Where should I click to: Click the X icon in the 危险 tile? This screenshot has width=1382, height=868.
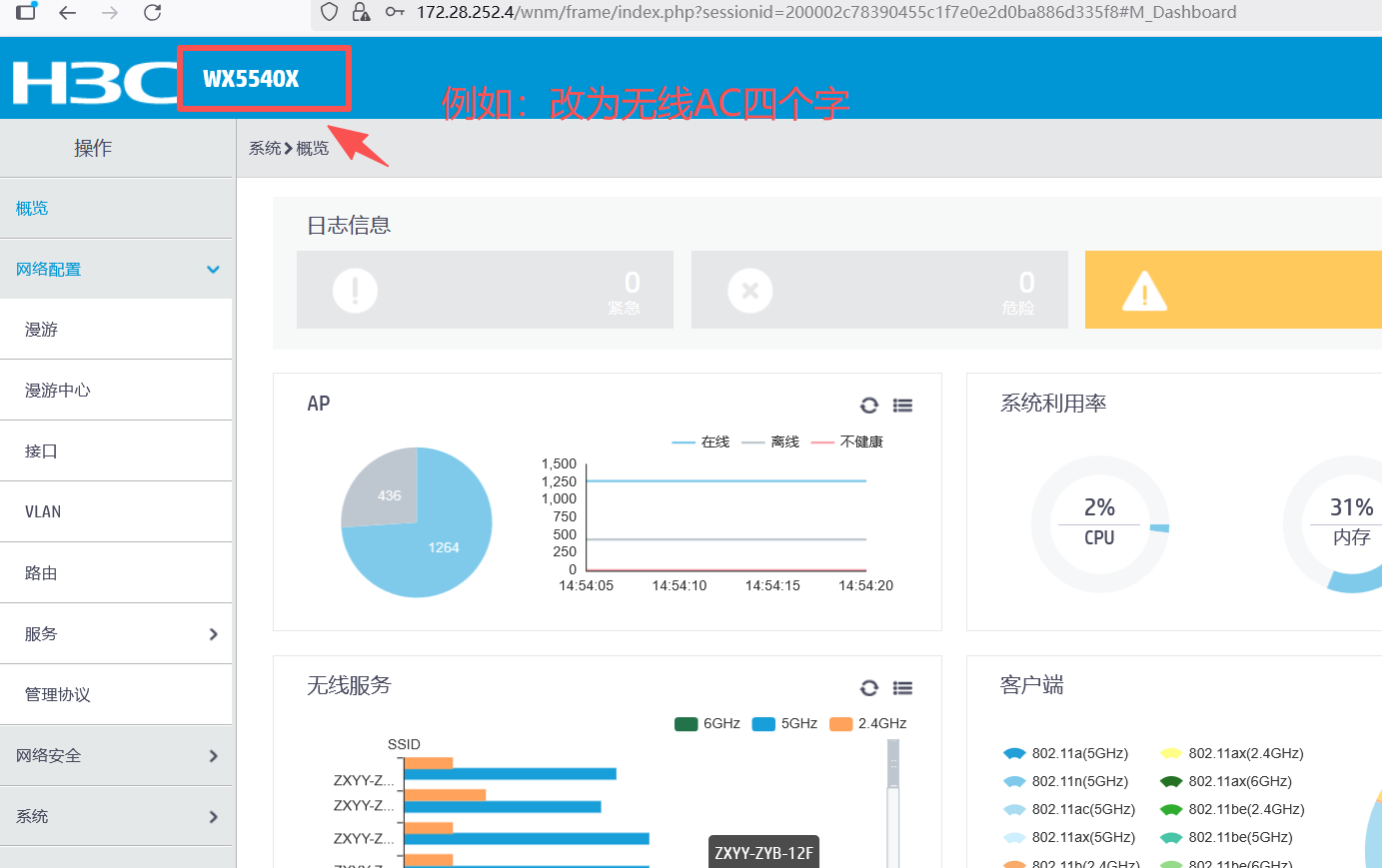pyautogui.click(x=750, y=291)
